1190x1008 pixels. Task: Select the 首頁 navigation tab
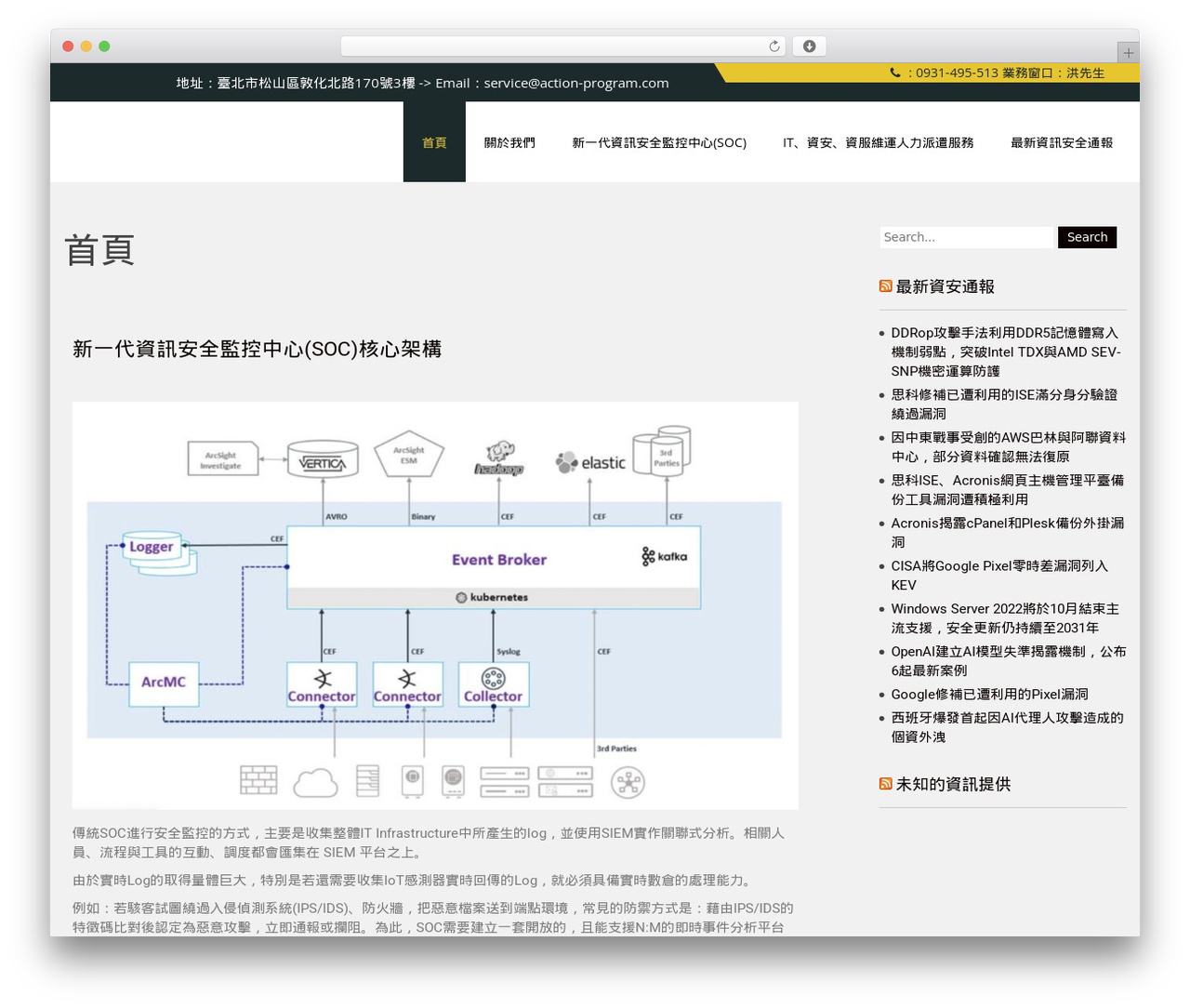pyautogui.click(x=434, y=142)
